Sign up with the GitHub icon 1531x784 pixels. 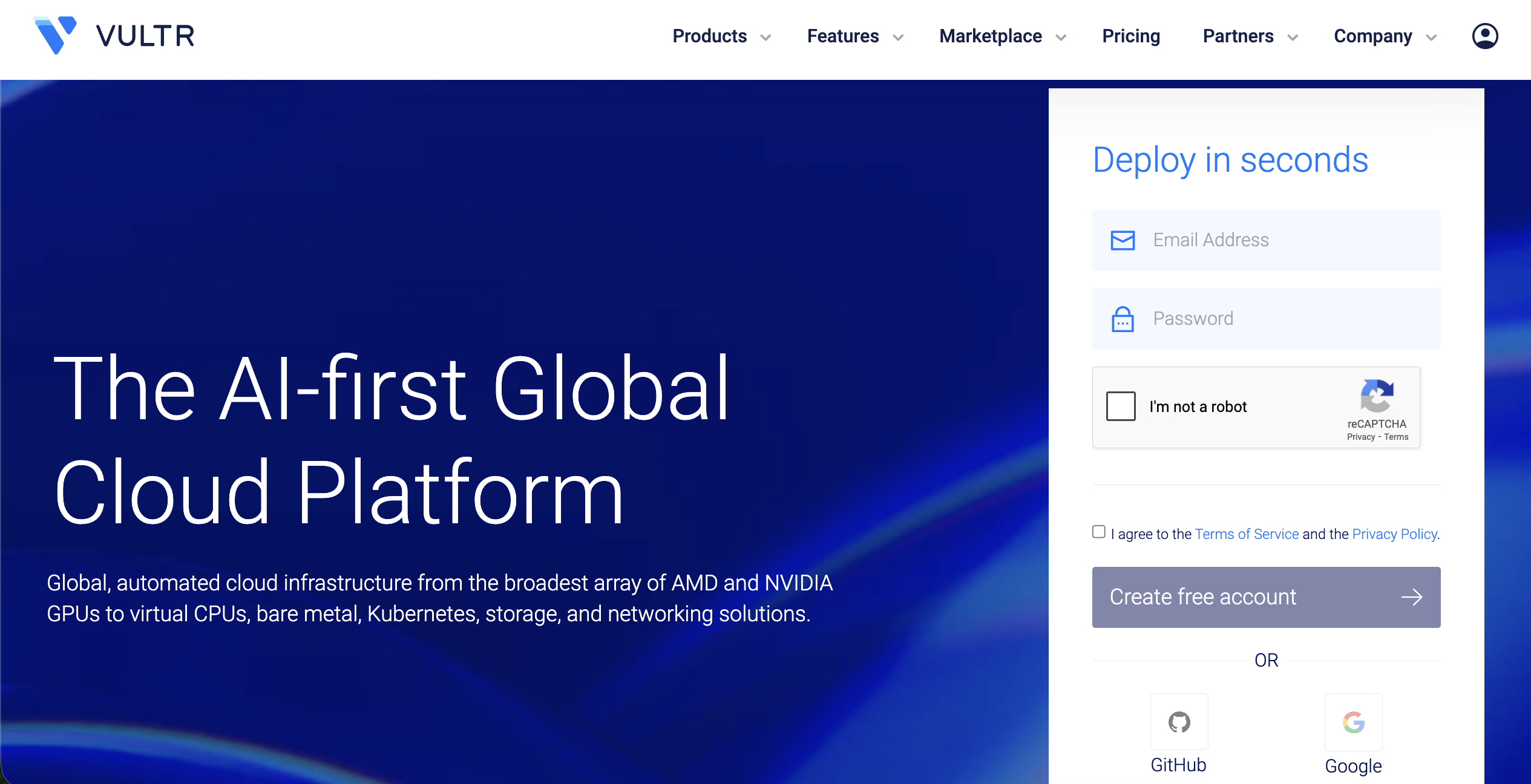click(1179, 722)
